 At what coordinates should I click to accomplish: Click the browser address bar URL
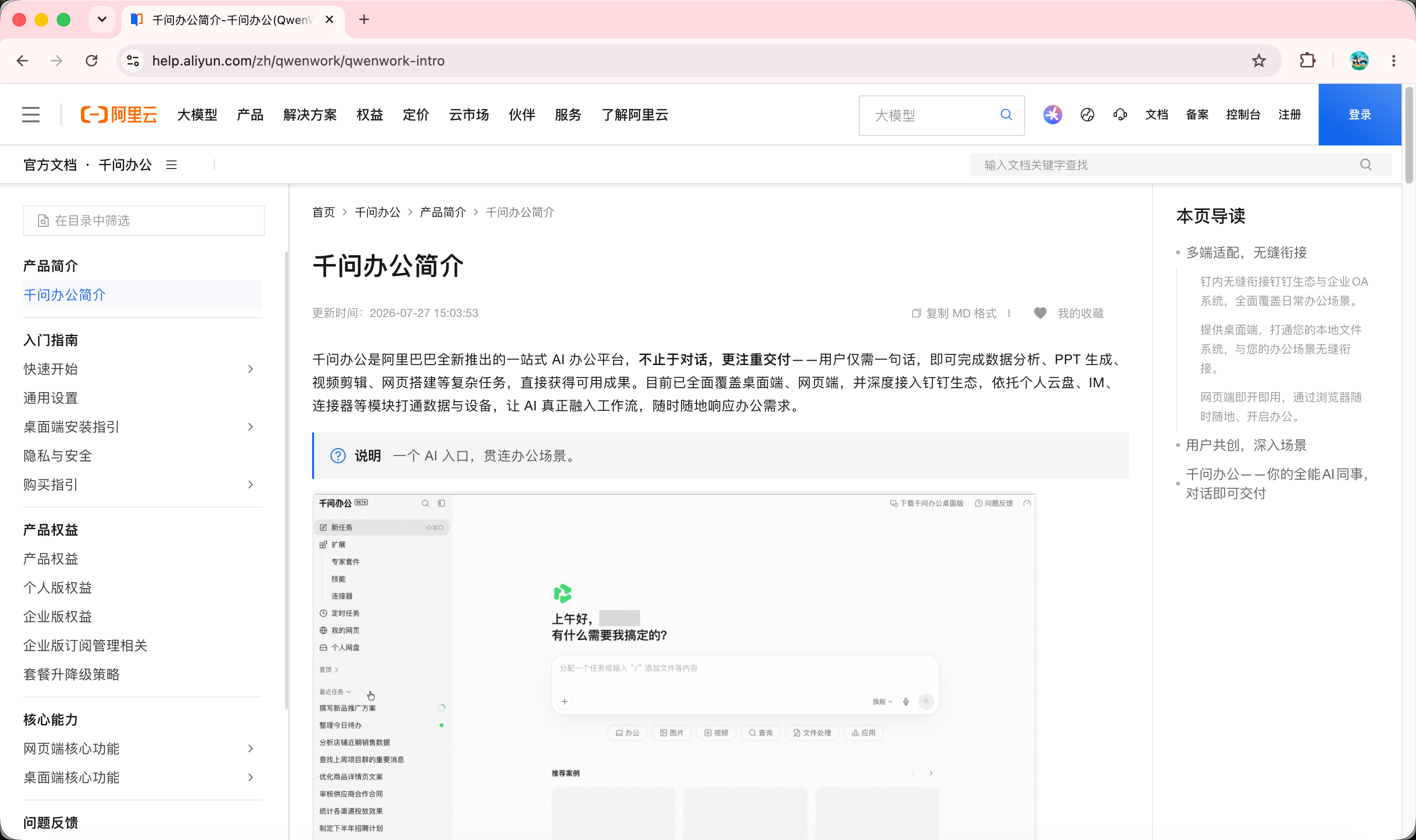298,61
